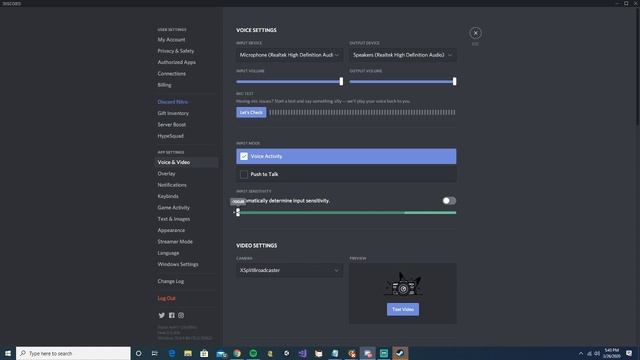Open Task View in taskbar

[155, 353]
